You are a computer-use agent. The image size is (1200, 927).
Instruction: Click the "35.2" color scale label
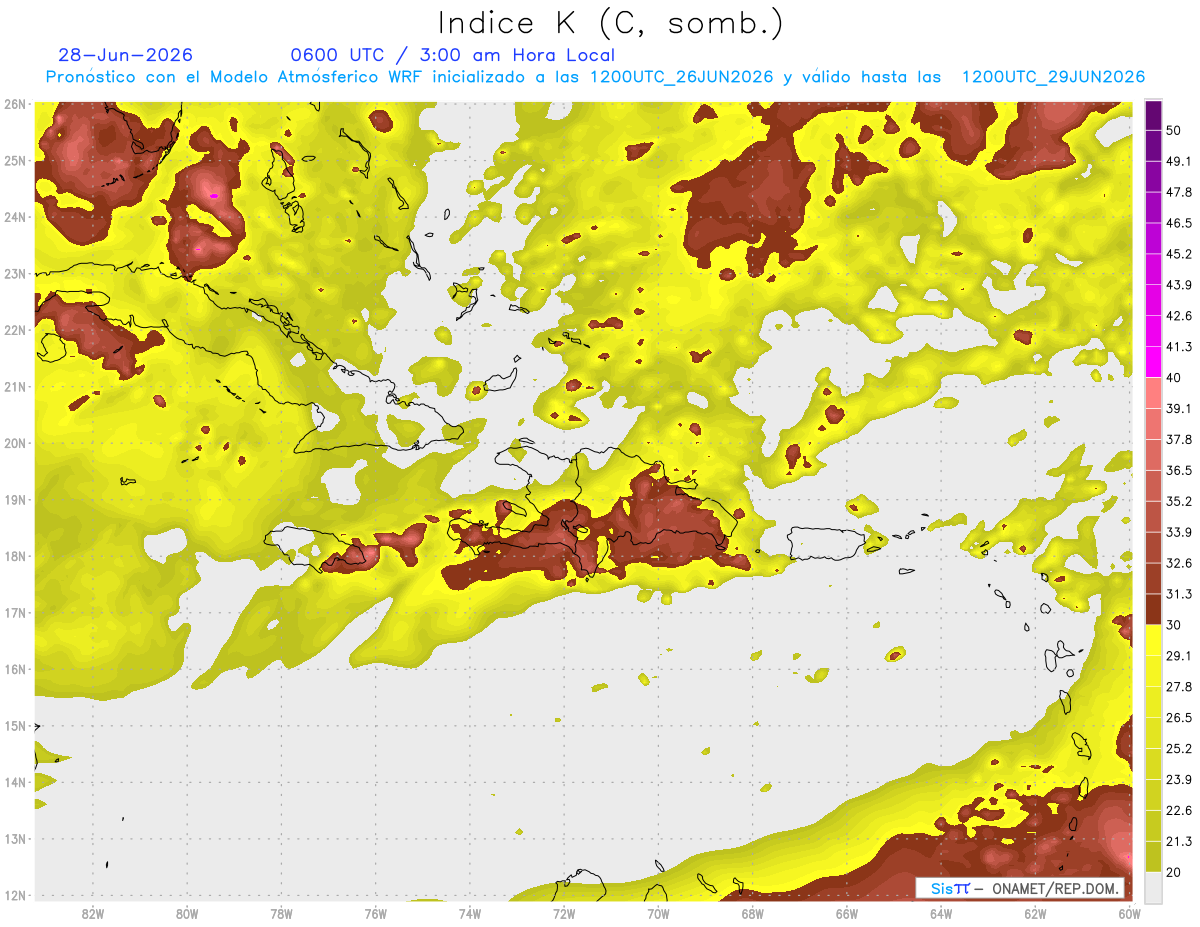[1178, 501]
